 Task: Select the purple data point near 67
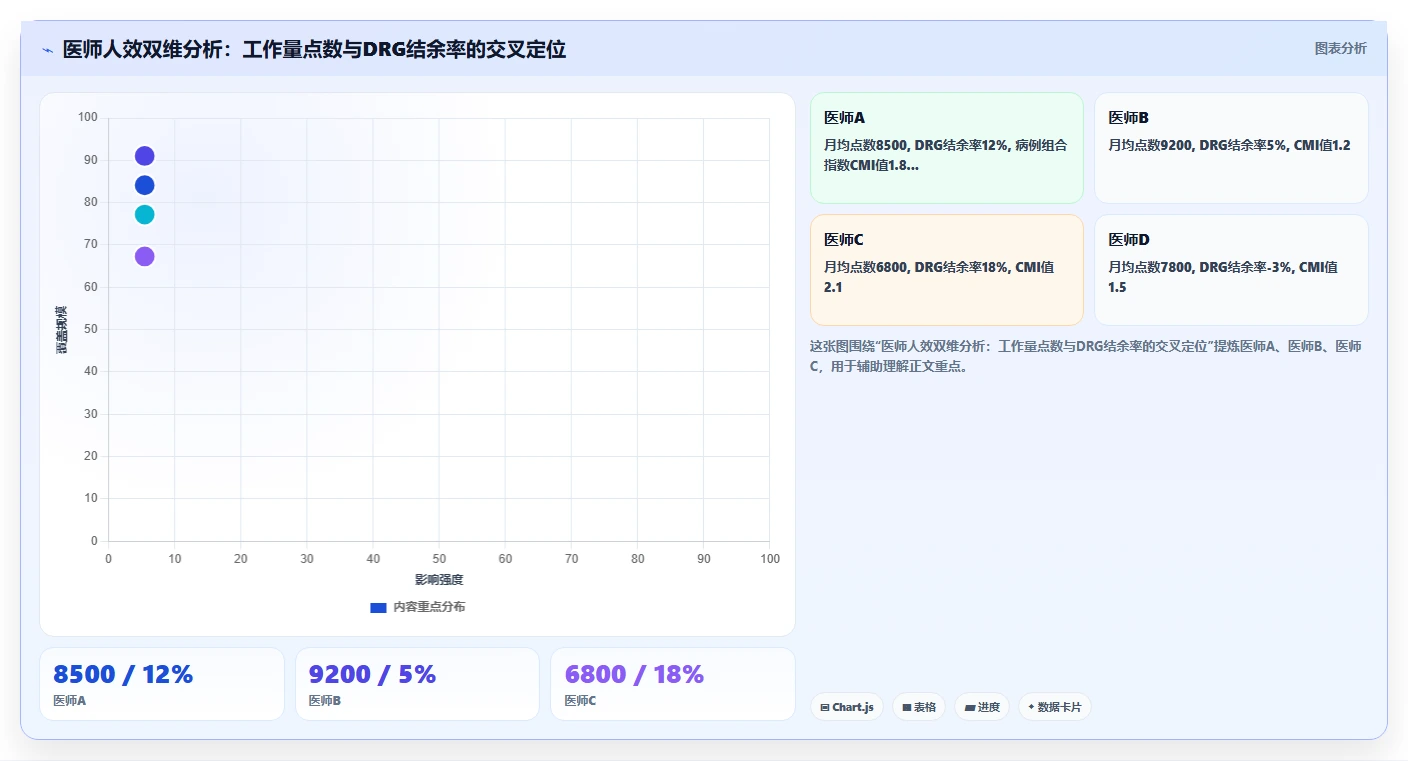pyautogui.click(x=144, y=256)
